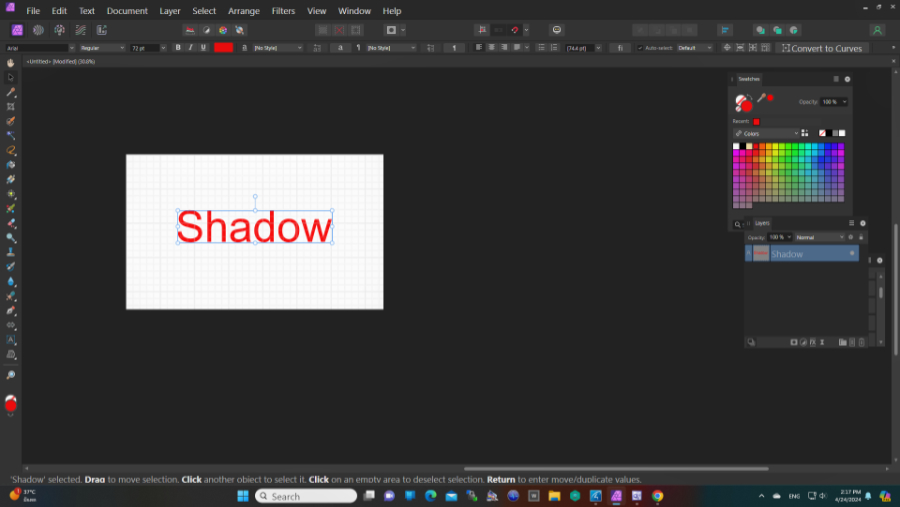Screen dimensions: 900x507
Task: Toggle Bold text formatting
Action: (x=178, y=47)
